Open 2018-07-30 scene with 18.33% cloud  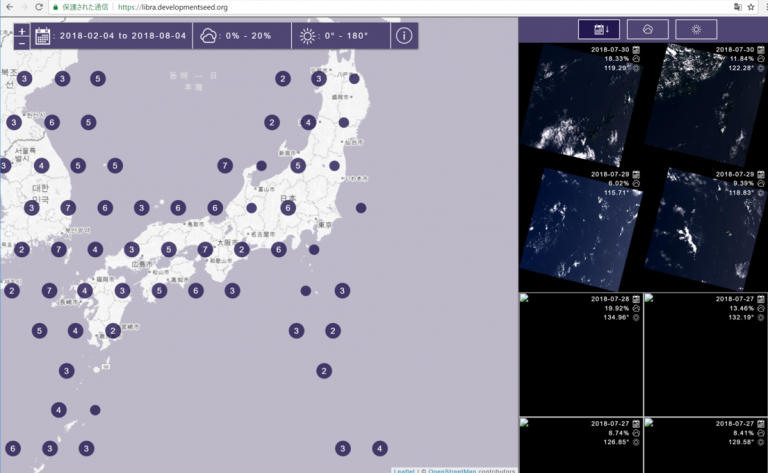coord(581,105)
